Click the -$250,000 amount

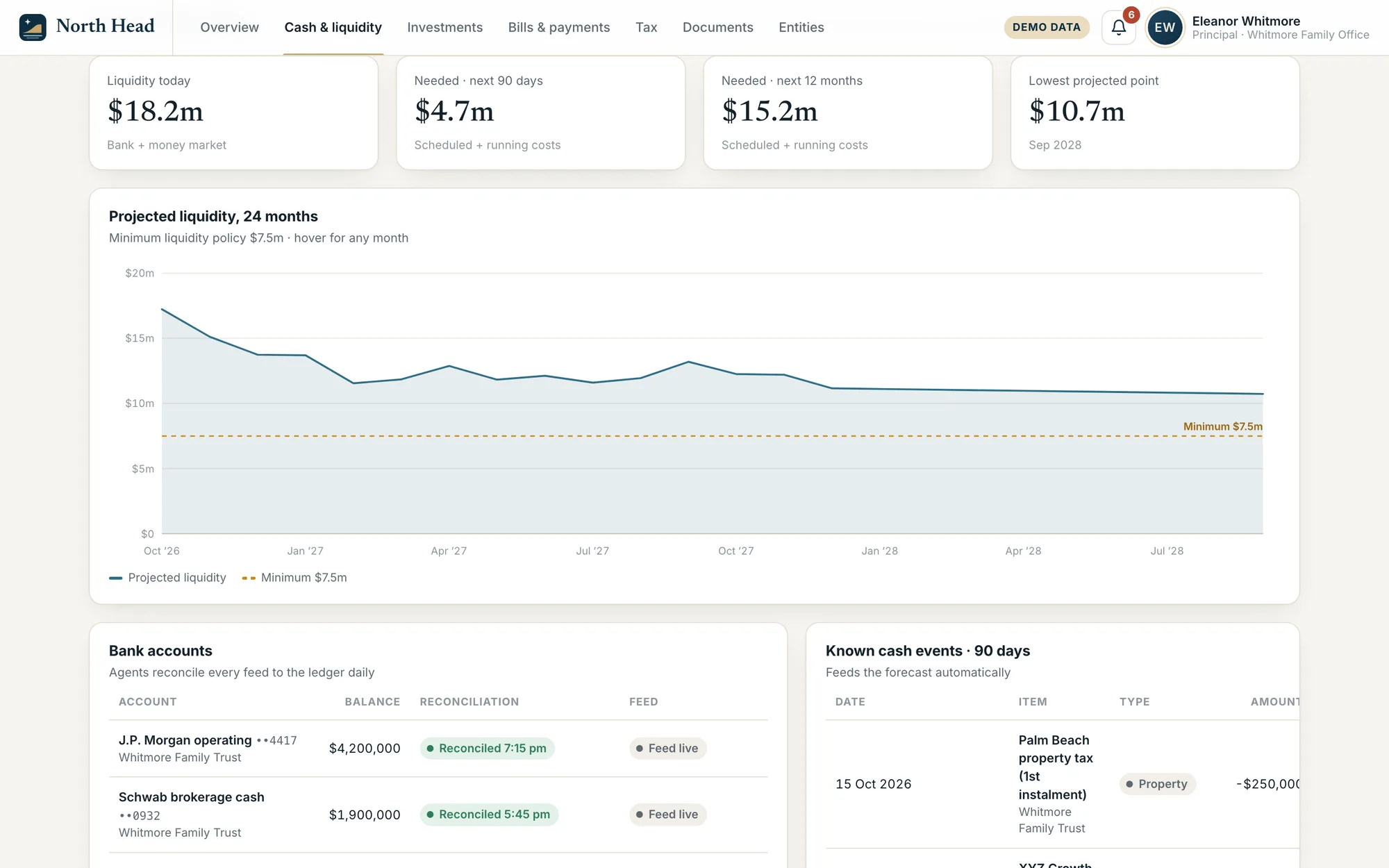(x=1267, y=784)
